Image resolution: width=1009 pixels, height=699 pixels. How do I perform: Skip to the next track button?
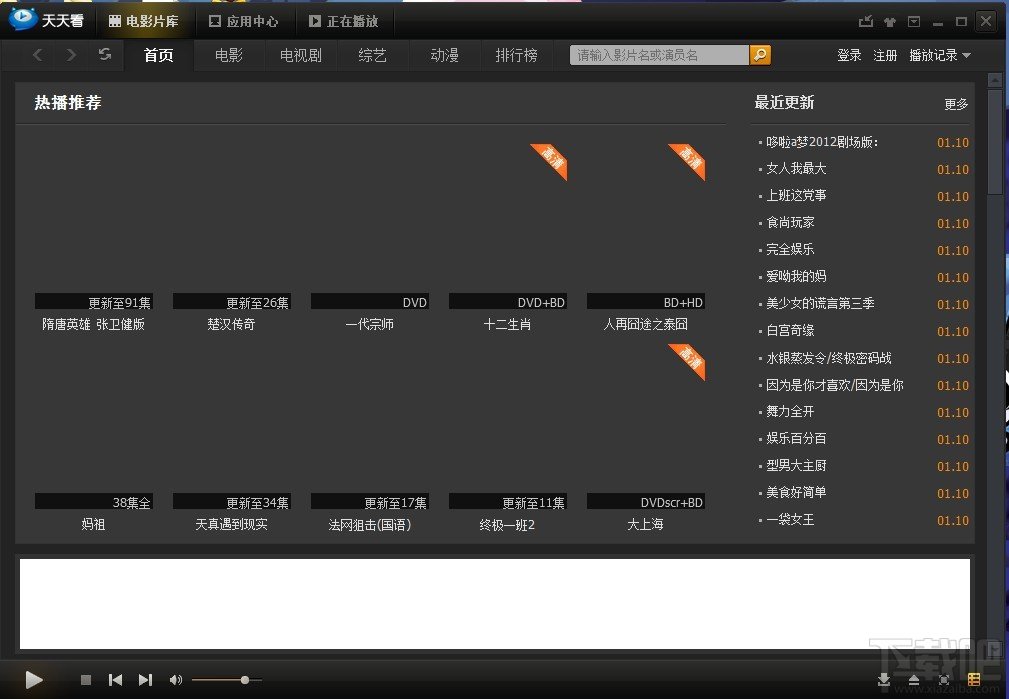pyautogui.click(x=145, y=680)
